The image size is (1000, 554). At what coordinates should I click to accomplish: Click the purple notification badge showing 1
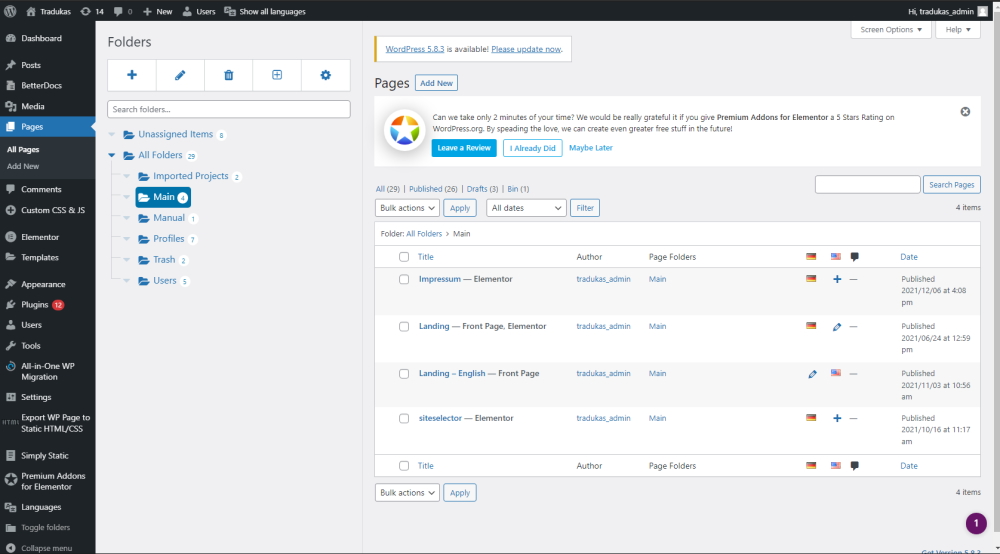[976, 523]
